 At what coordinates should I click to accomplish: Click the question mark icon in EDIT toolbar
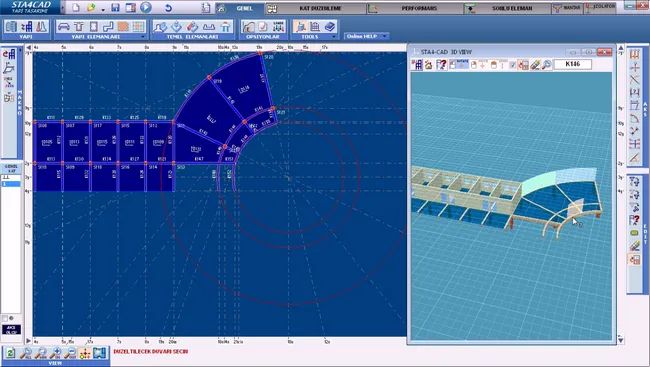pyautogui.click(x=634, y=220)
